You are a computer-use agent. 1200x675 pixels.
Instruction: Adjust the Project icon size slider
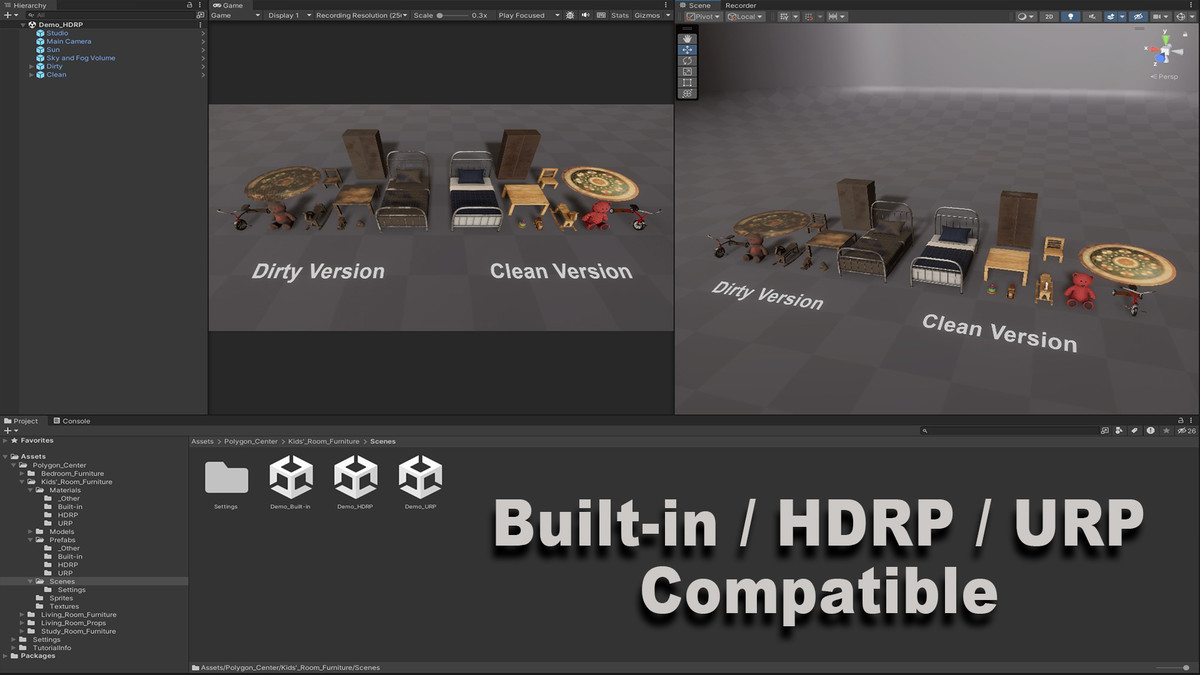[x=1173, y=667]
